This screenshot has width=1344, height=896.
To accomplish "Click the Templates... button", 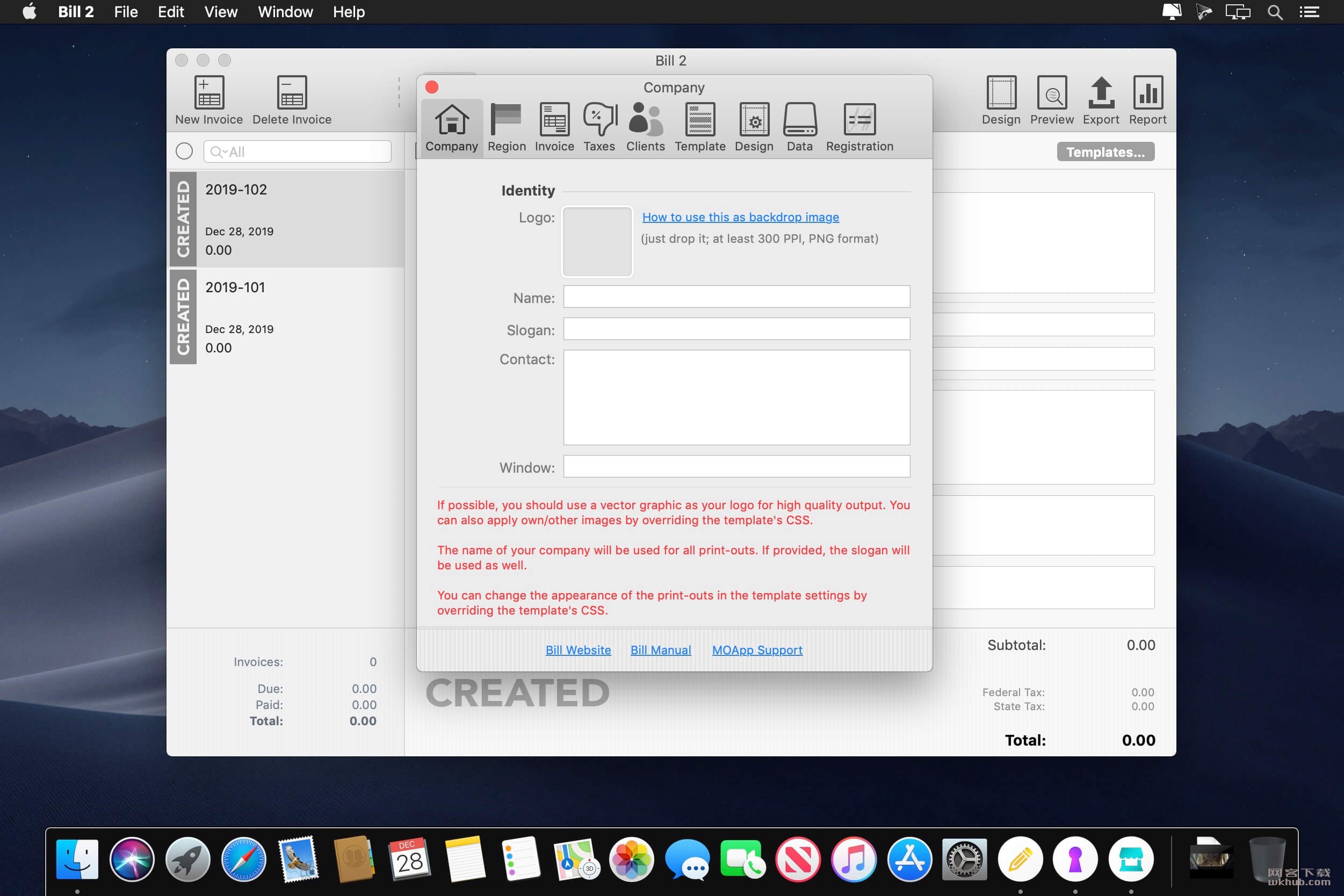I will click(1105, 152).
